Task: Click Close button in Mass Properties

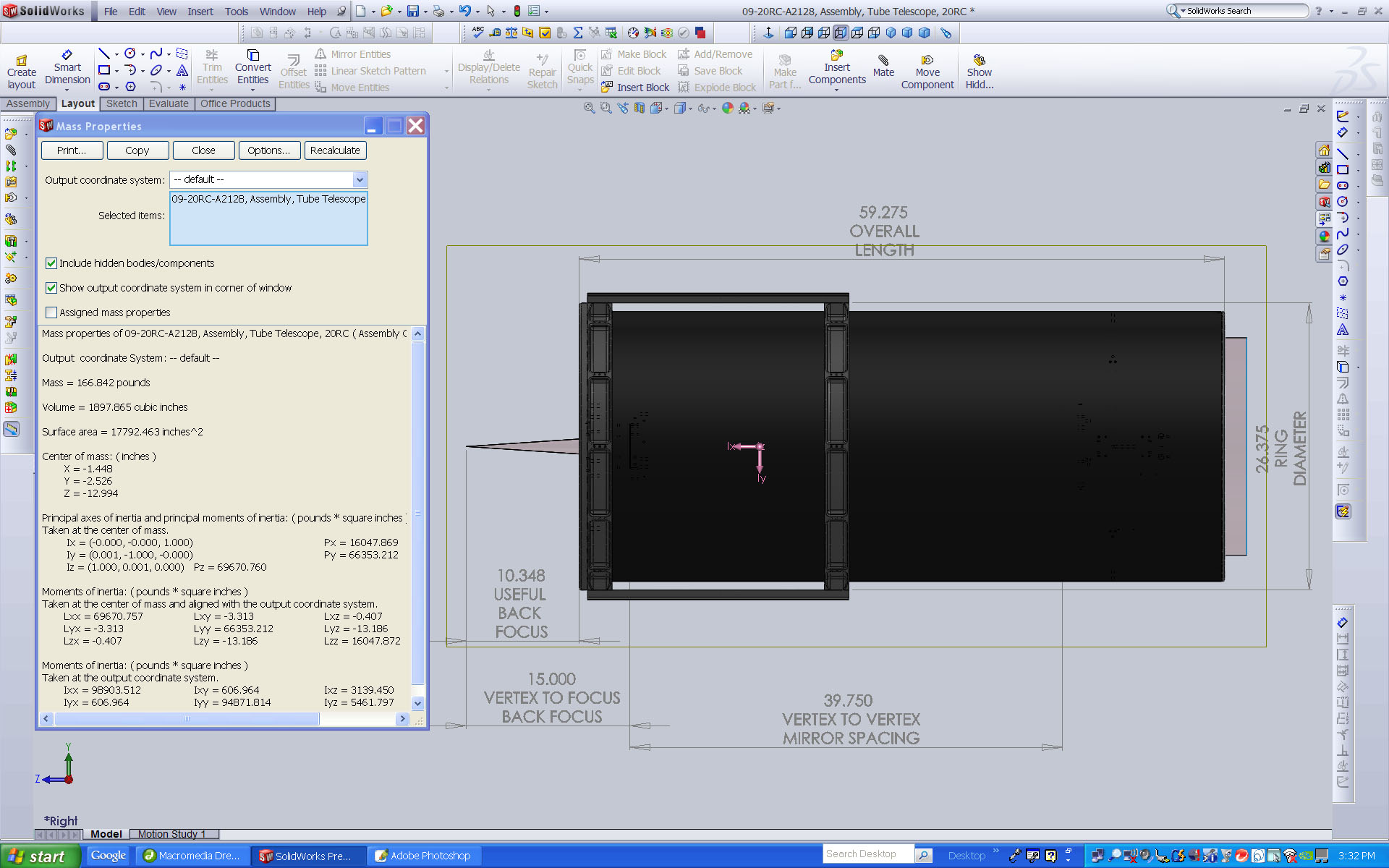Action: (x=203, y=150)
